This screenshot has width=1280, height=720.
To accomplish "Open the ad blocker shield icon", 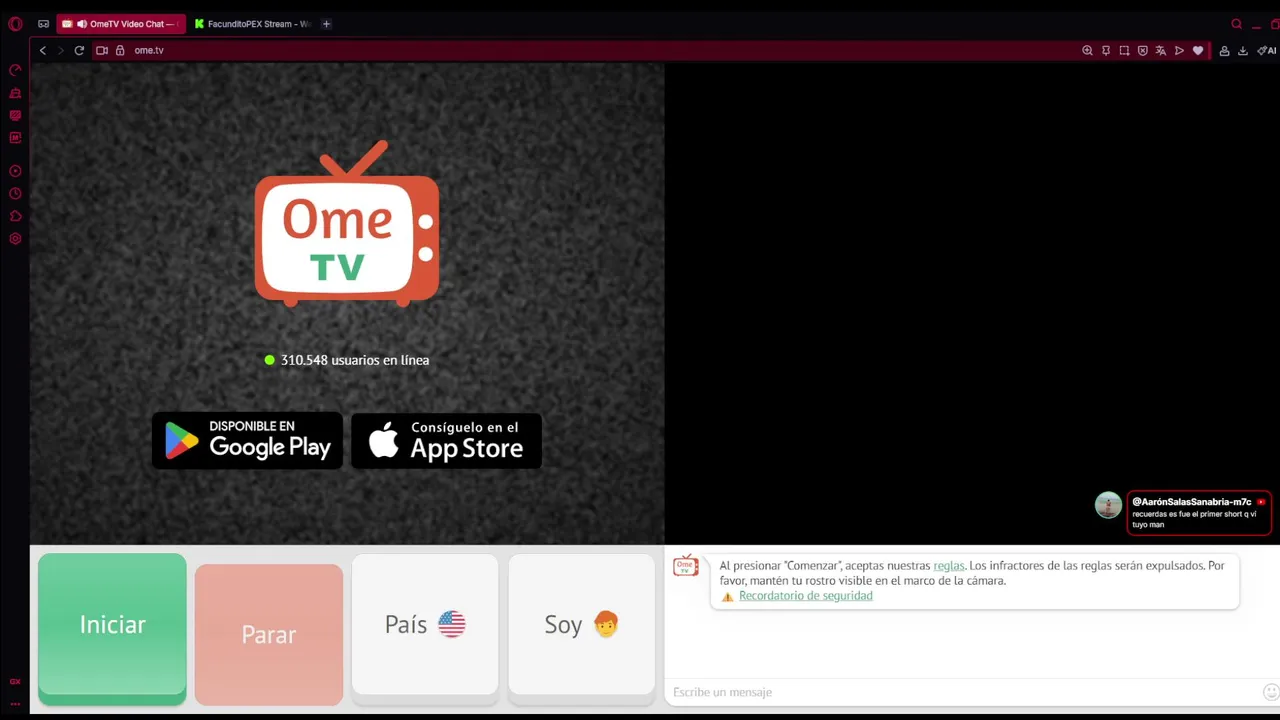I will pos(1142,50).
